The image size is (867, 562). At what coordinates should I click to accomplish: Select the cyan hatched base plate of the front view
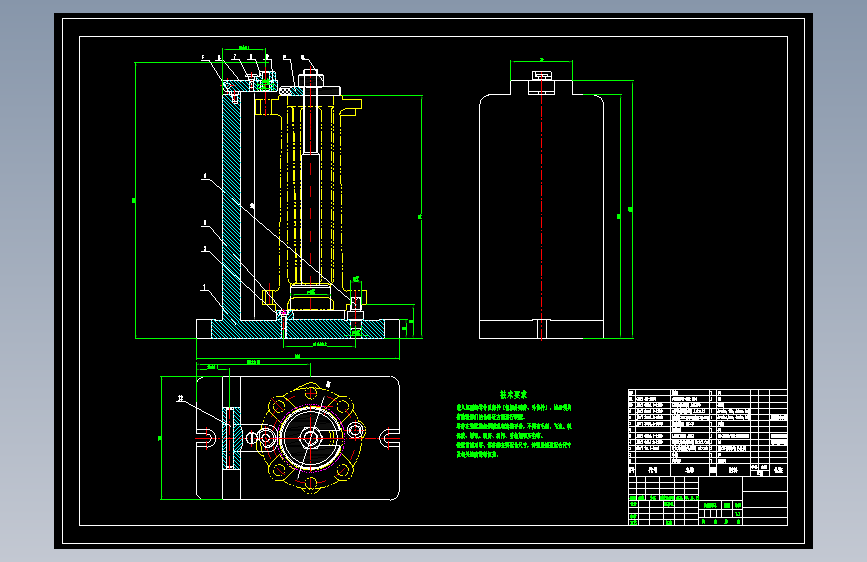point(297,329)
